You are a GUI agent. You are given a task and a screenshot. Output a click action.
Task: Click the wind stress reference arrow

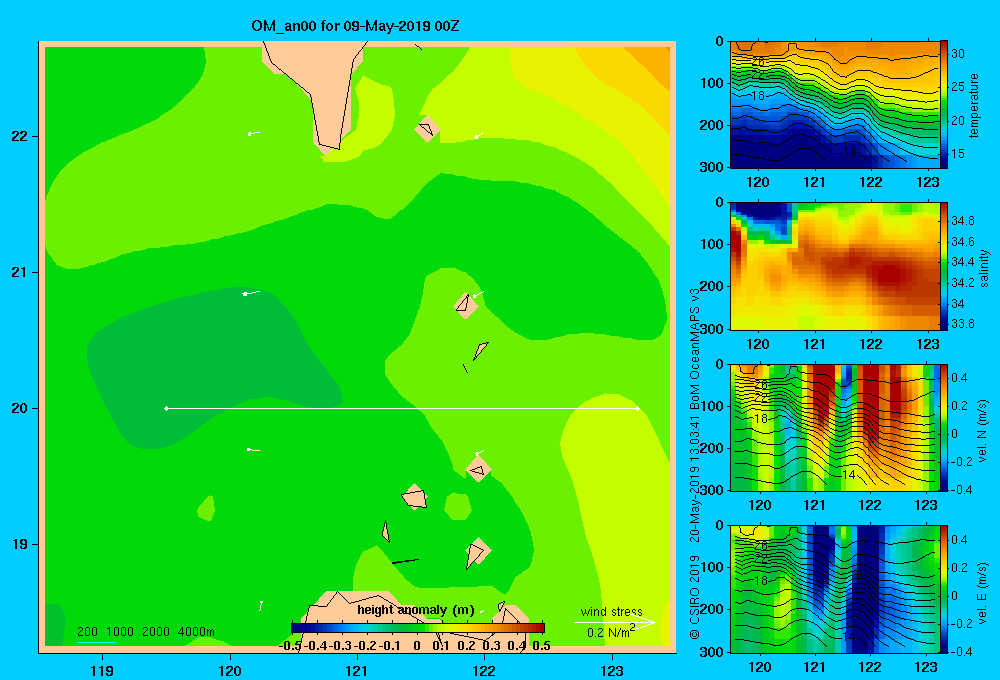pos(614,622)
